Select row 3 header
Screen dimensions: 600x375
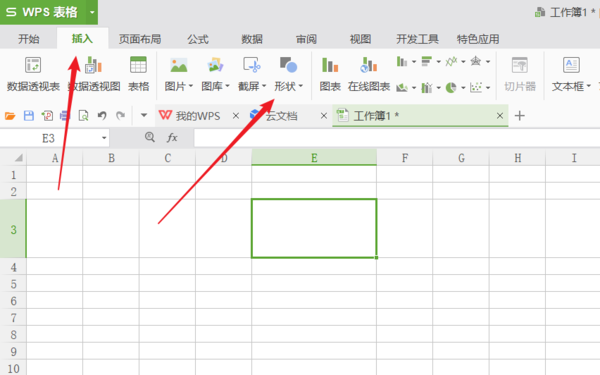coord(13,228)
